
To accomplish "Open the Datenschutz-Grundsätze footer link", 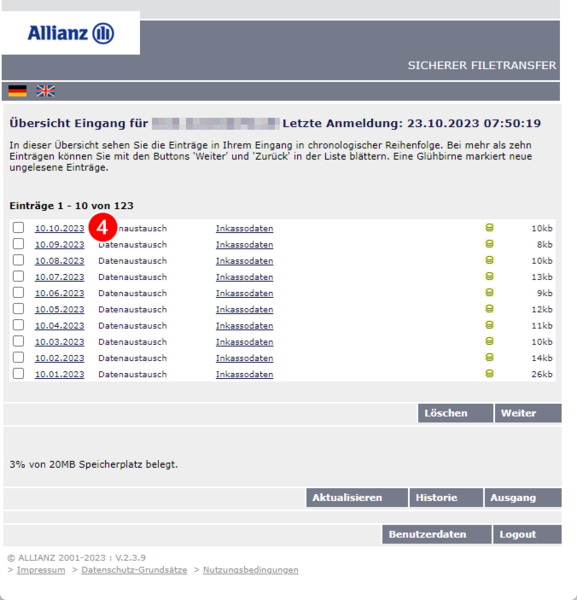I will click(x=134, y=570).
